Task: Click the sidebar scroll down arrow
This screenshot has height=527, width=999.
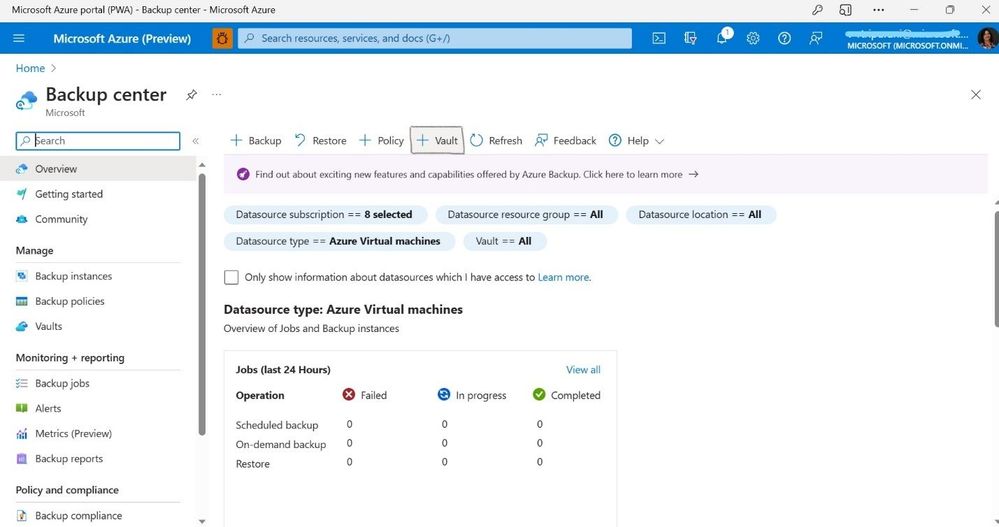Action: 202,521
